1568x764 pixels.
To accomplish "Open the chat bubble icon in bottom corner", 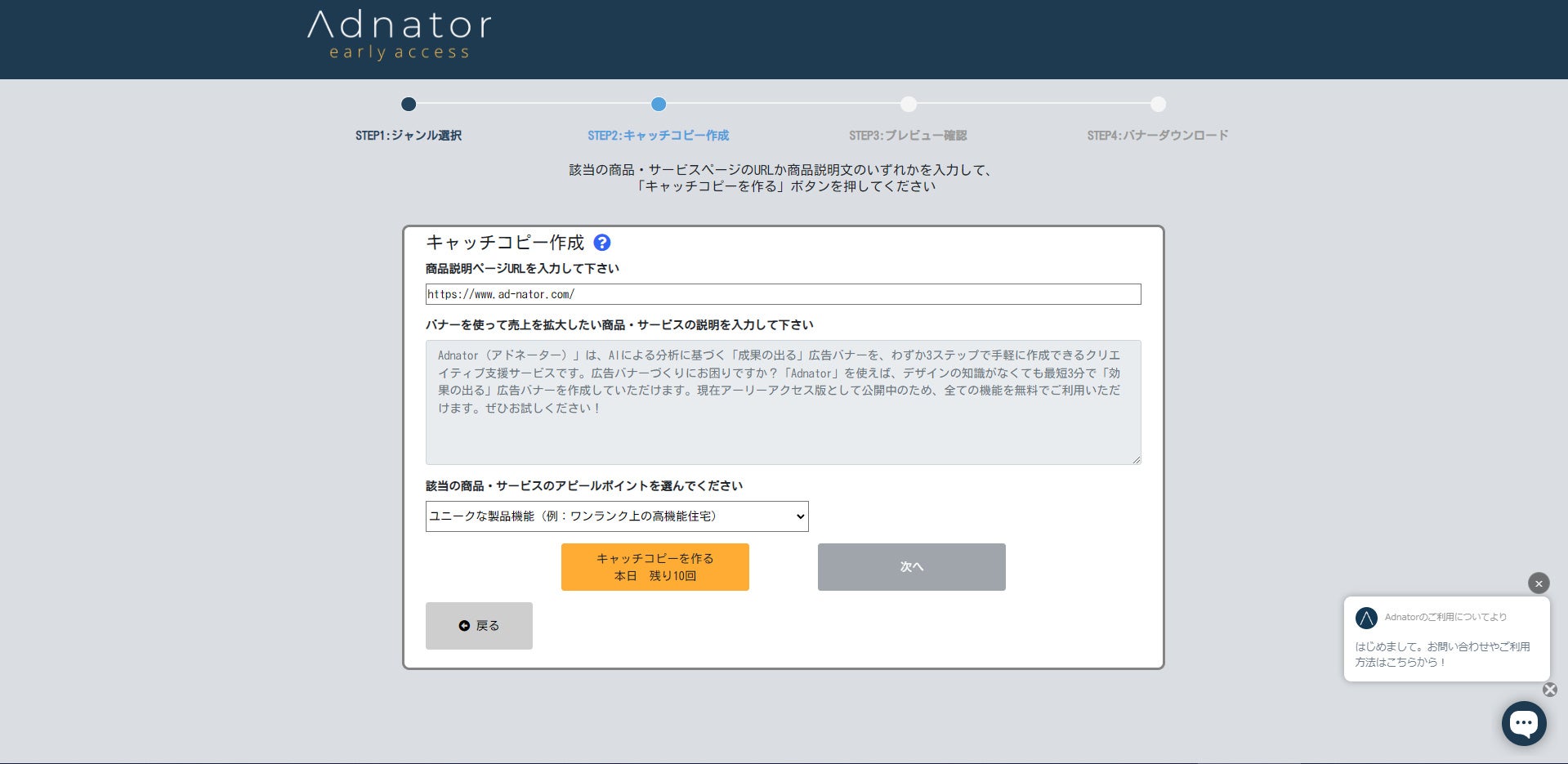I will 1523,723.
